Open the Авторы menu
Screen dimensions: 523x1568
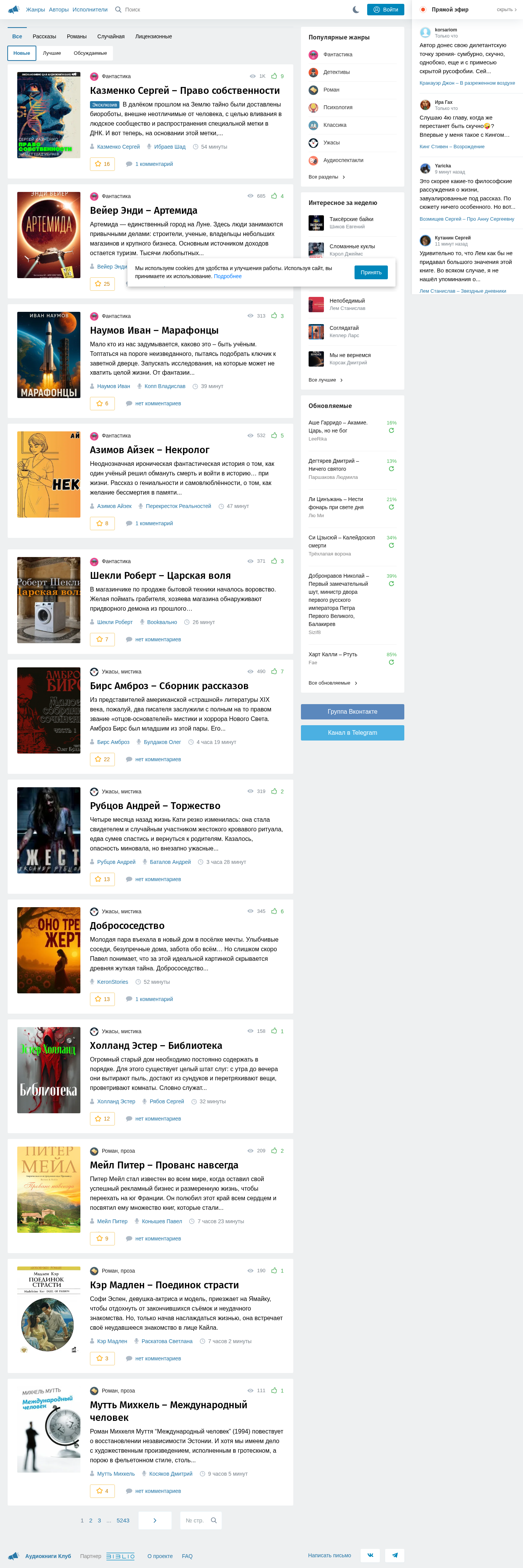58,10
